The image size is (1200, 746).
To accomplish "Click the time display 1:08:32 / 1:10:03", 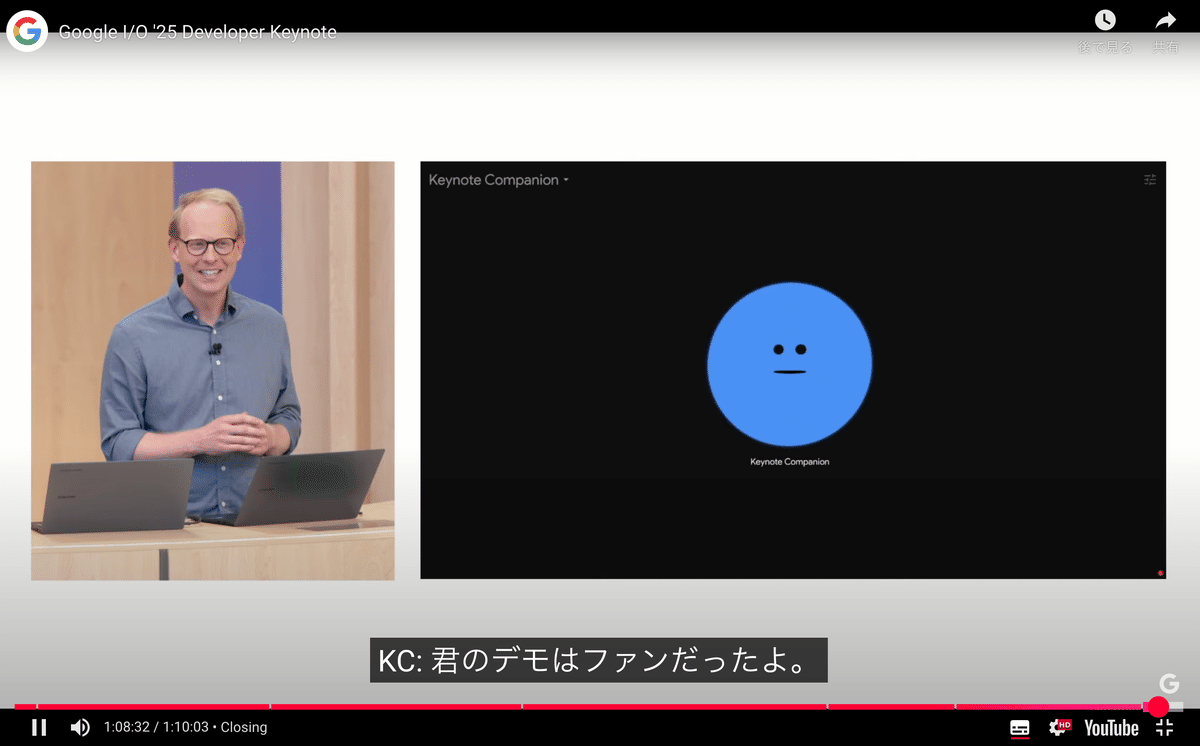I will 156,727.
